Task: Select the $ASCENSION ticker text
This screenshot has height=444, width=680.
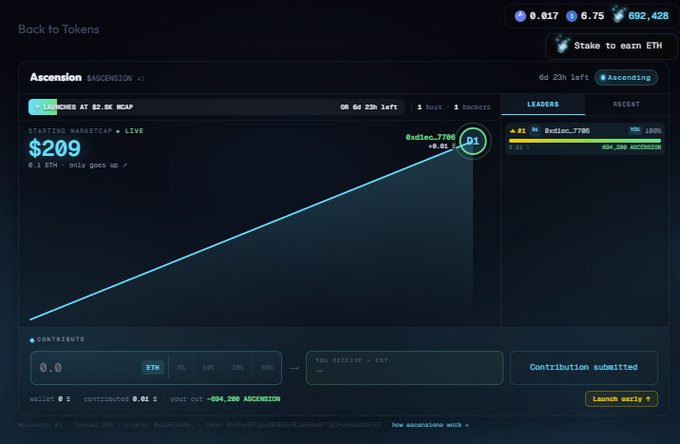Action: pos(109,78)
